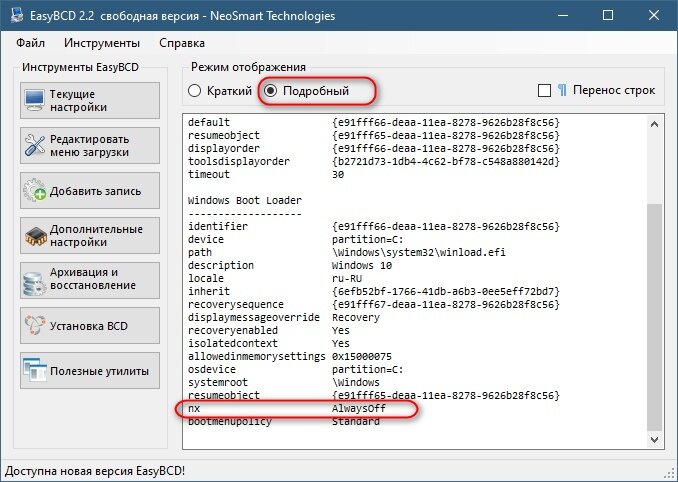
Task: Click the Дополнительные настройки button label
Action: (x=96, y=236)
